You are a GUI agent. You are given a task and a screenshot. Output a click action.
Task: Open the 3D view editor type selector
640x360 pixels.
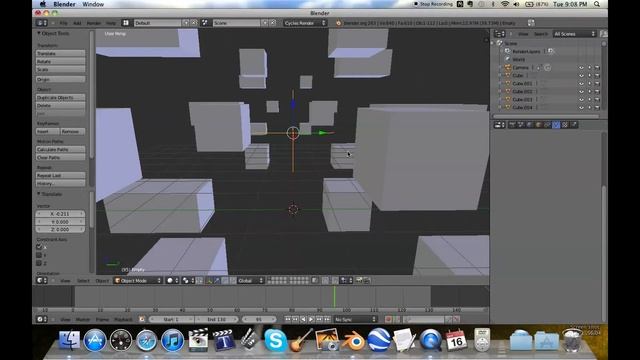(42, 280)
